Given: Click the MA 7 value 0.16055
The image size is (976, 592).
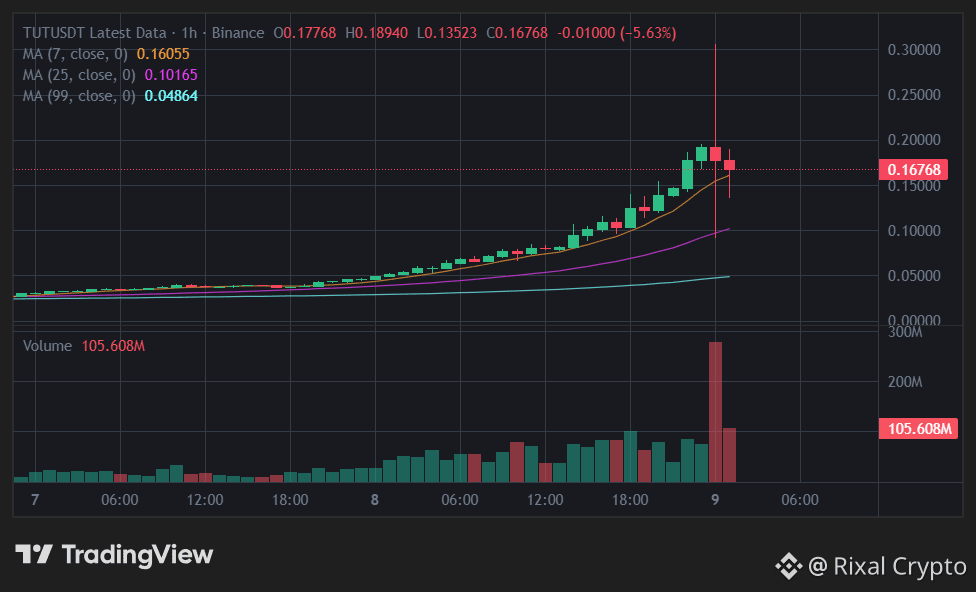Looking at the screenshot, I should pos(163,54).
